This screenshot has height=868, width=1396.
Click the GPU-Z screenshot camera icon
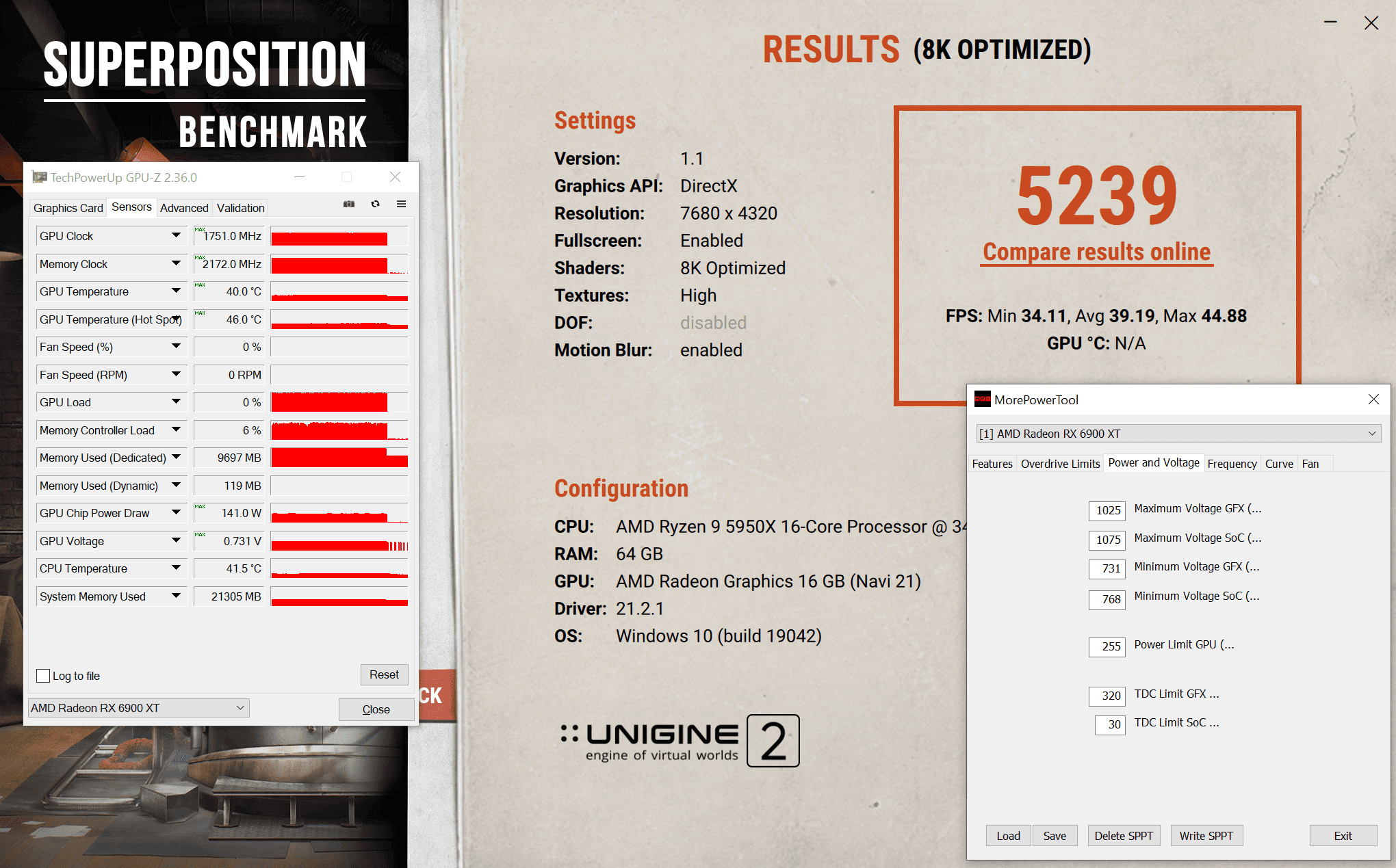[349, 204]
